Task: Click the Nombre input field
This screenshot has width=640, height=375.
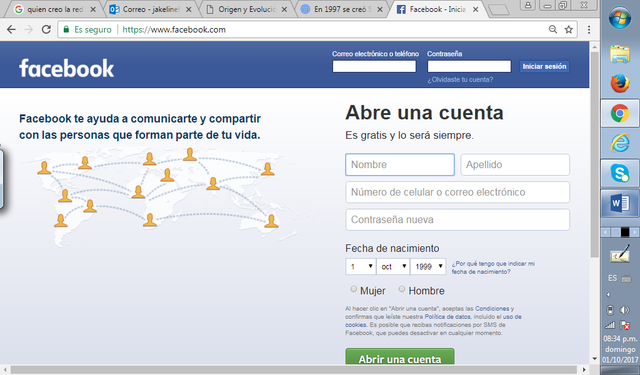Action: tap(400, 164)
